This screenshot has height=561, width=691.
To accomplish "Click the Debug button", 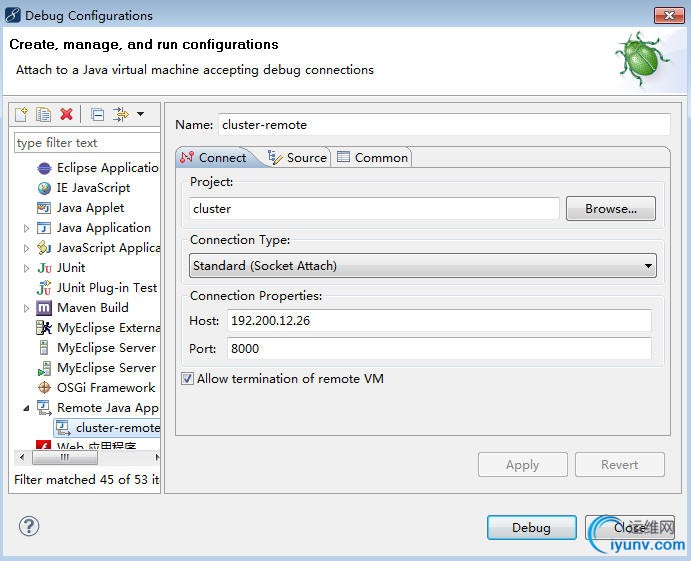I will coord(531,528).
